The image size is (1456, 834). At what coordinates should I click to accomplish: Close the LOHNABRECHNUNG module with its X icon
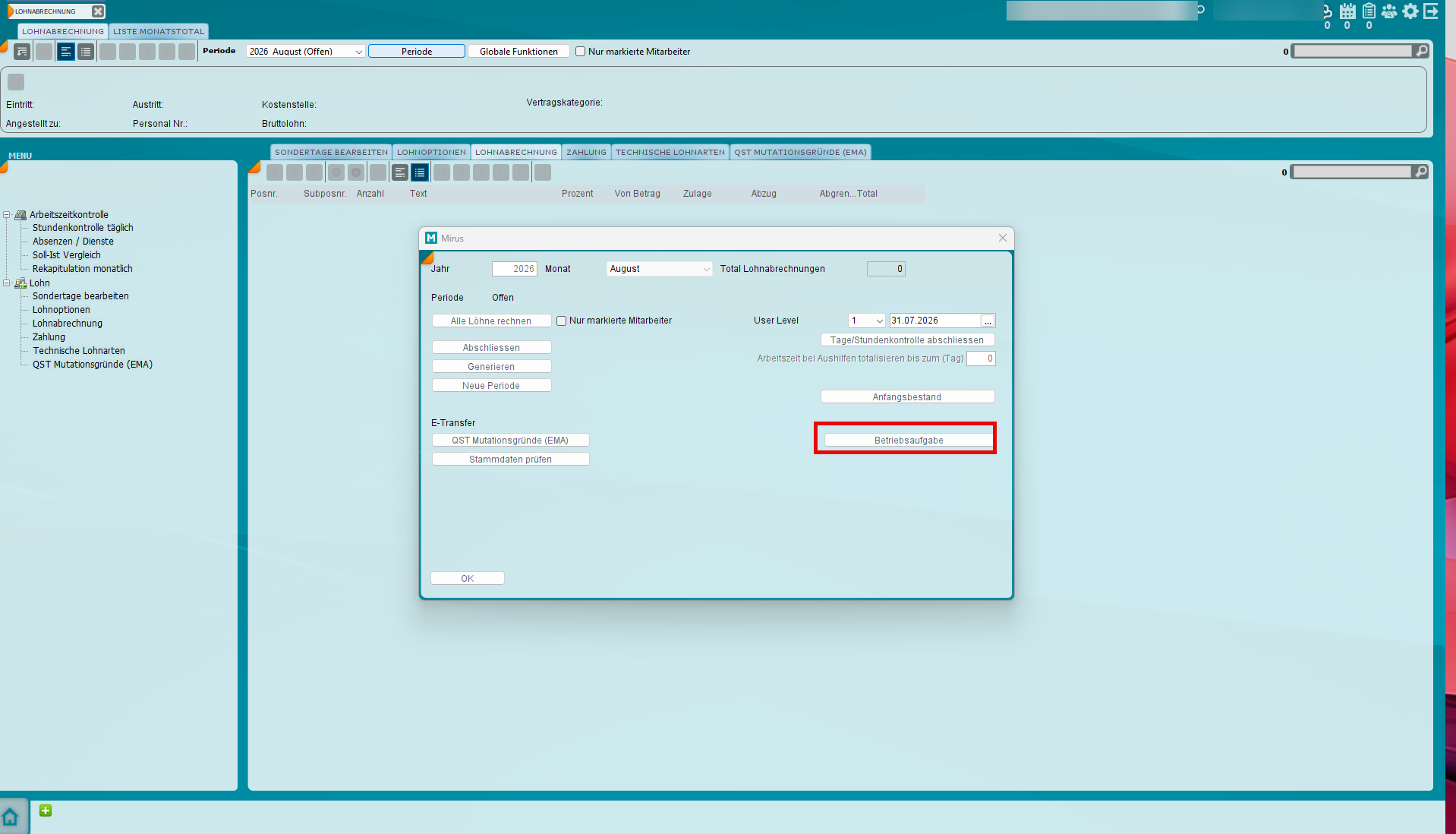click(98, 11)
